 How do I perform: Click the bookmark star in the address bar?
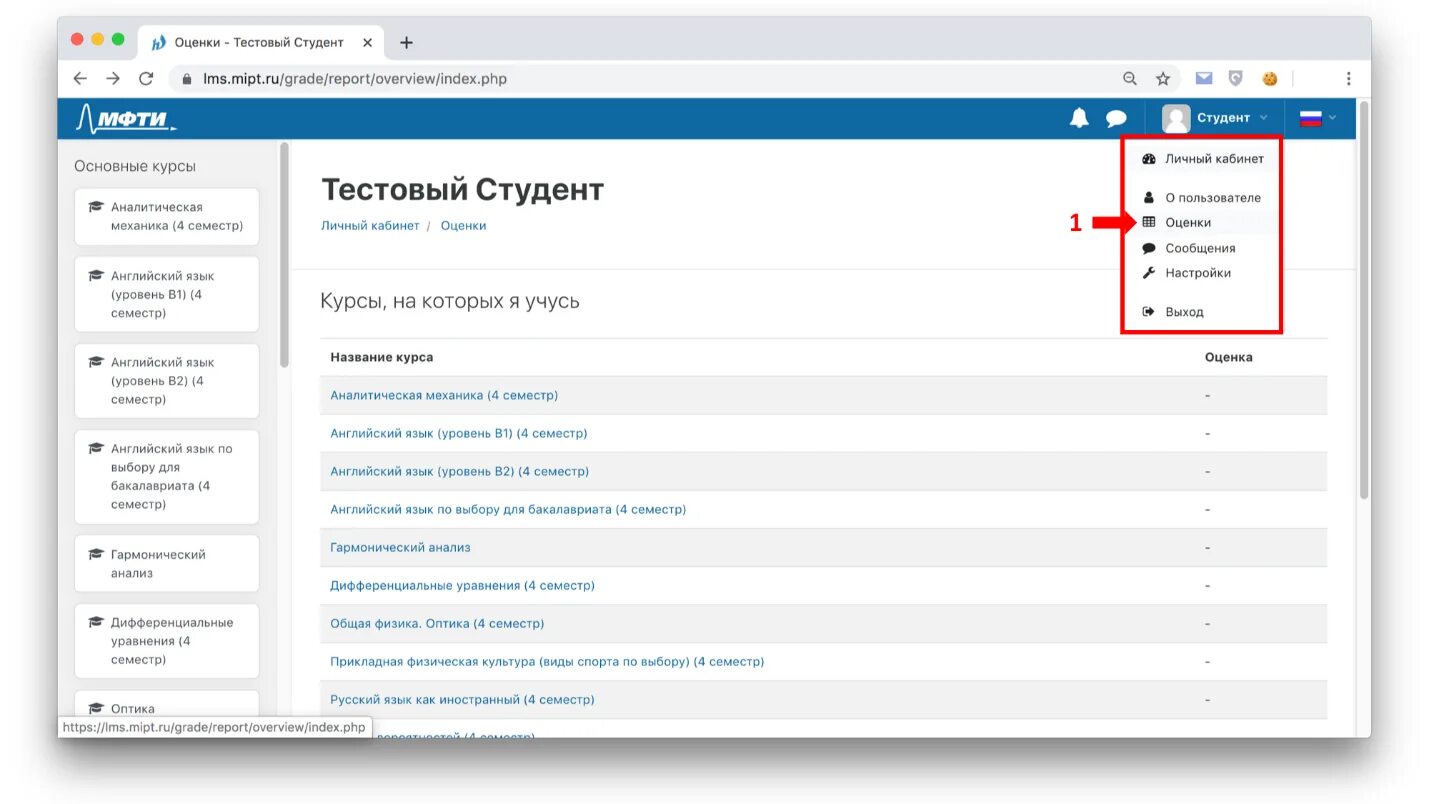1162,78
